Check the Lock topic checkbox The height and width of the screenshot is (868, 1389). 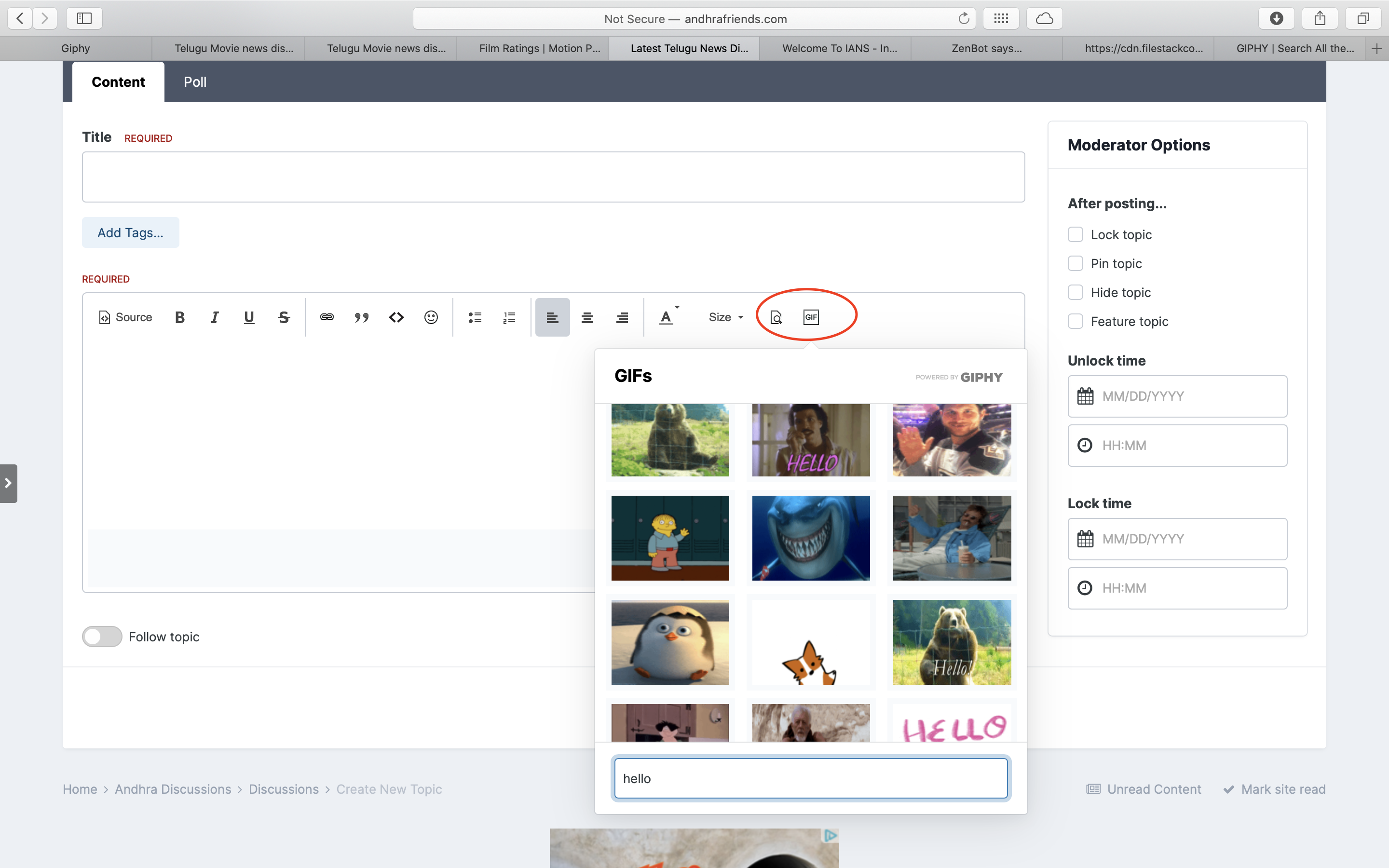(x=1075, y=235)
